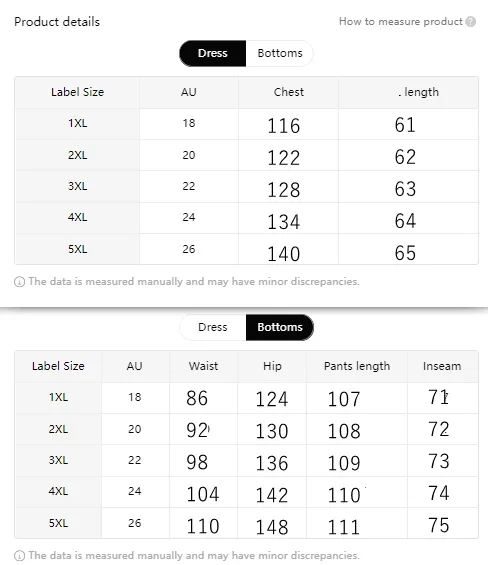Click the Product details heading
This screenshot has height=565, width=488.
(57, 22)
